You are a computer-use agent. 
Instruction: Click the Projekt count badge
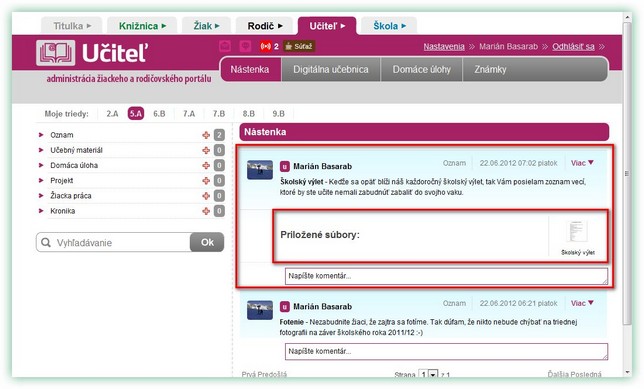(219, 181)
